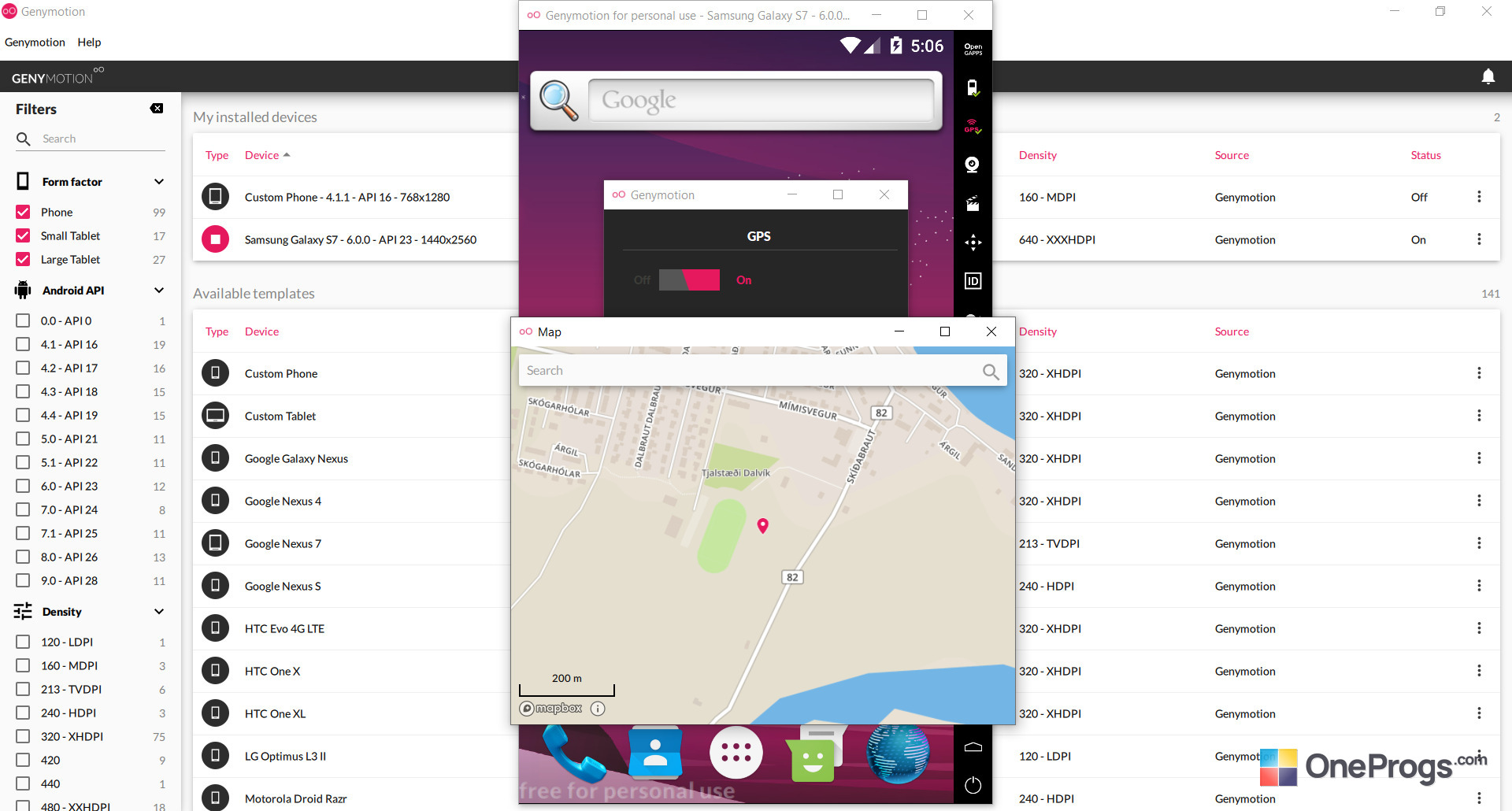
Task: Sort installed devices by Type column
Action: click(x=217, y=155)
